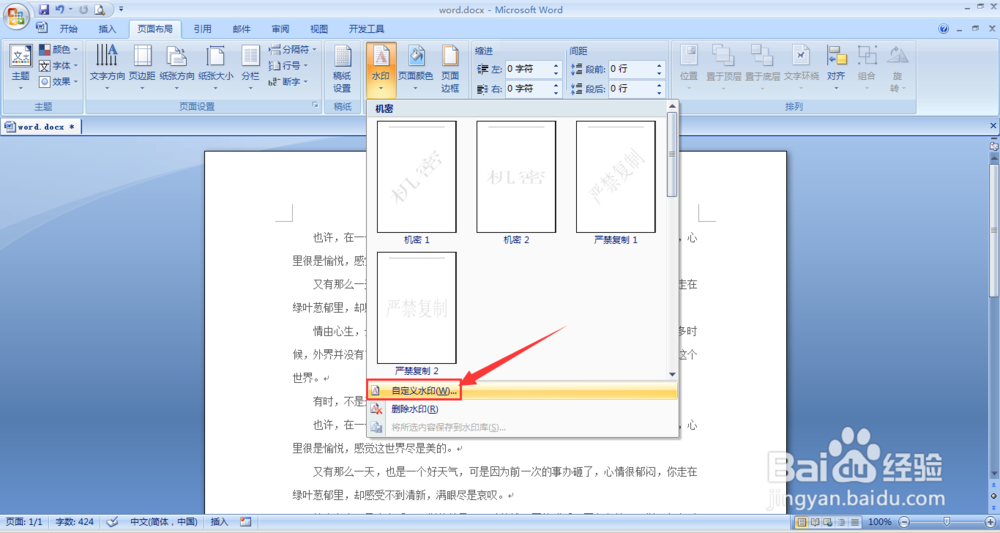
Task: Open the 引用 ribbon tab
Action: [202, 29]
